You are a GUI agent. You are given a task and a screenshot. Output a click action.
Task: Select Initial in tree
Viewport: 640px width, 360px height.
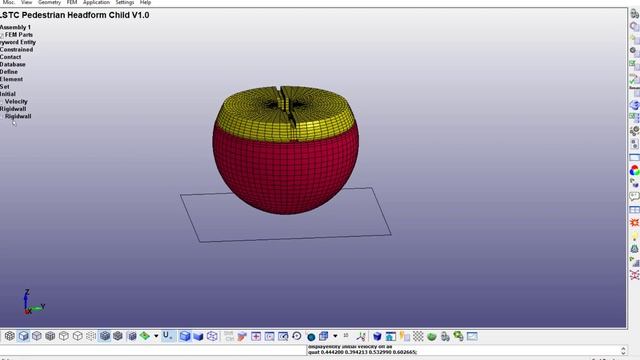click(x=8, y=94)
